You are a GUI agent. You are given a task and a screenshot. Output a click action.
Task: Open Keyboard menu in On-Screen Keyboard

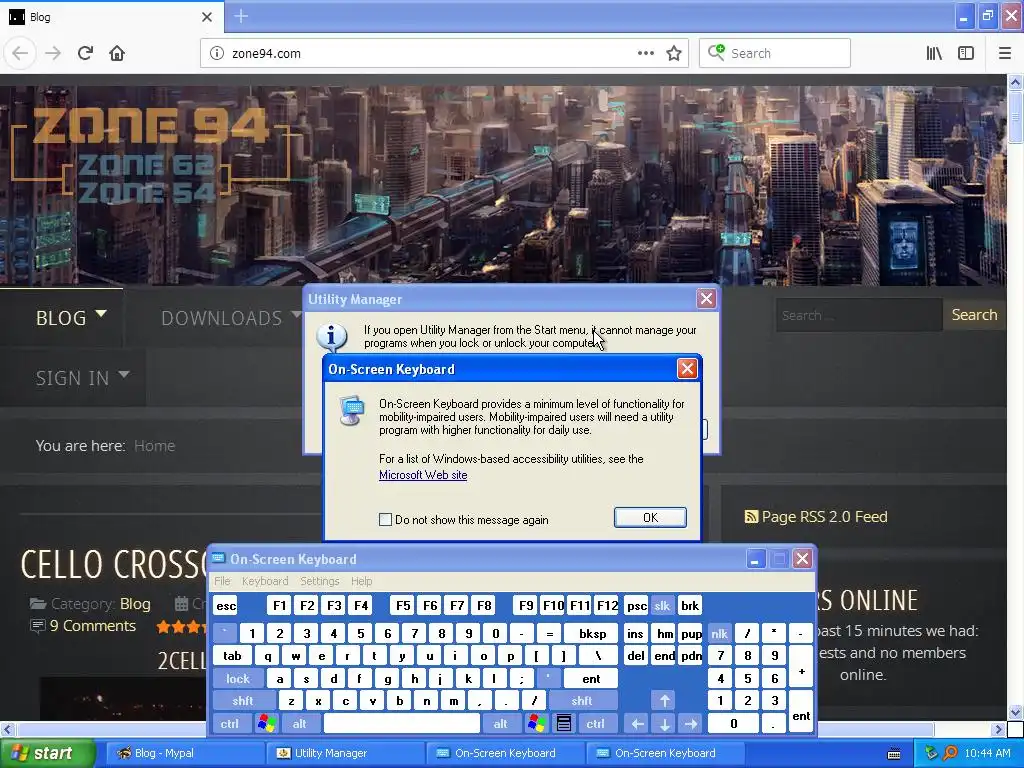click(264, 581)
